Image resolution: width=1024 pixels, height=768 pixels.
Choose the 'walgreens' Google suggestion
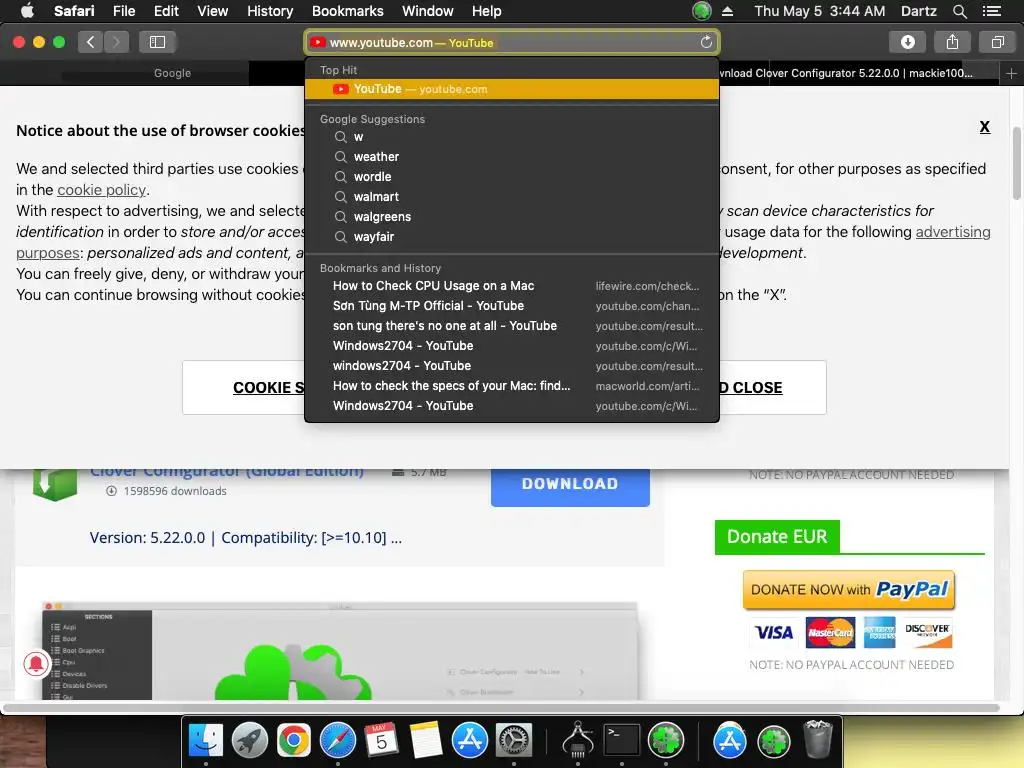click(x=512, y=217)
